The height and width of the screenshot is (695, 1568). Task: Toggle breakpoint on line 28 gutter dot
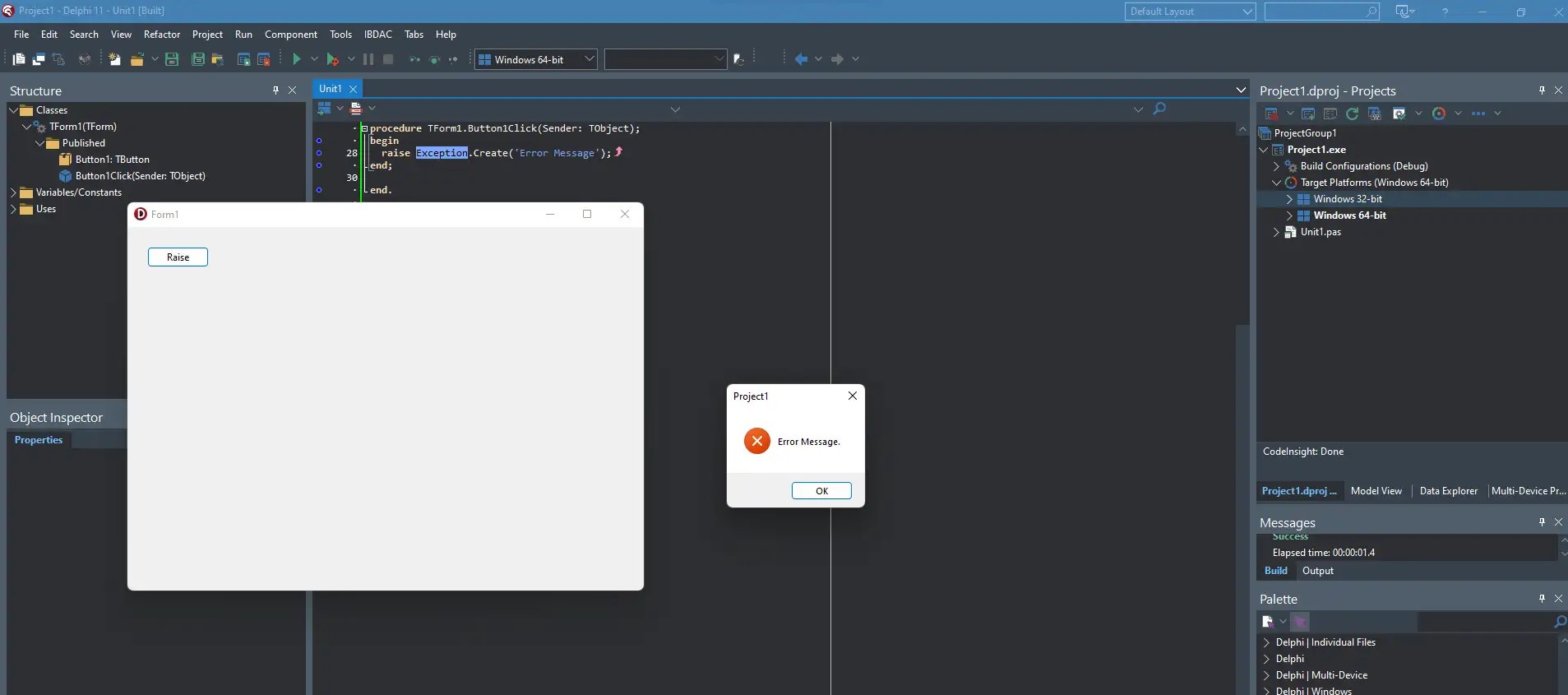coord(319,153)
